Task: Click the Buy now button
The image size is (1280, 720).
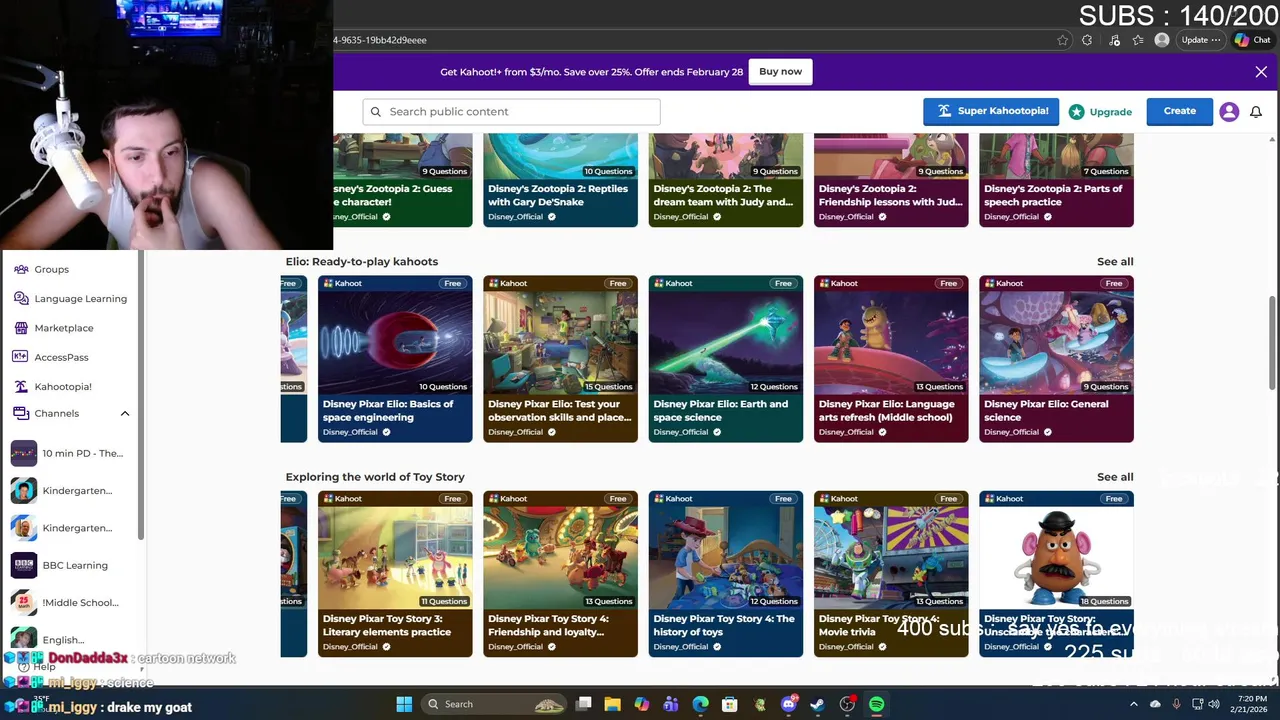Action: pyautogui.click(x=780, y=72)
